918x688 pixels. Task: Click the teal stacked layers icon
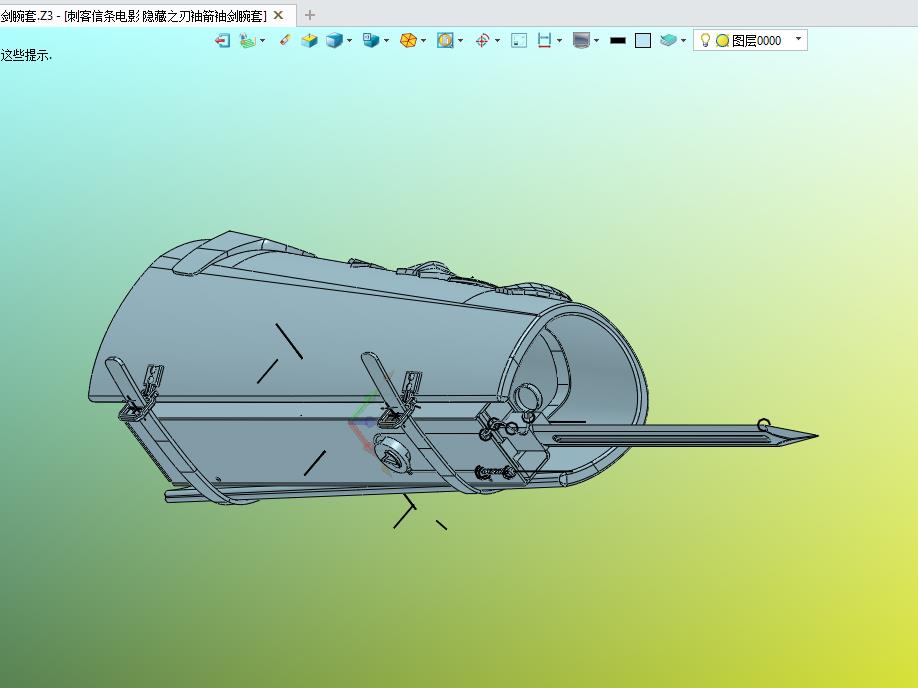(668, 40)
